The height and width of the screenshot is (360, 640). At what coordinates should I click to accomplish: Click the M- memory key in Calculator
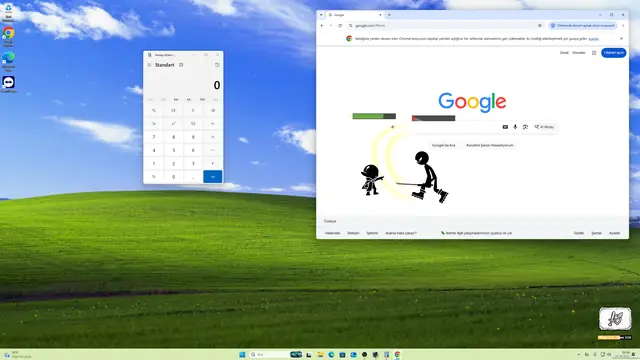[x=189, y=100]
